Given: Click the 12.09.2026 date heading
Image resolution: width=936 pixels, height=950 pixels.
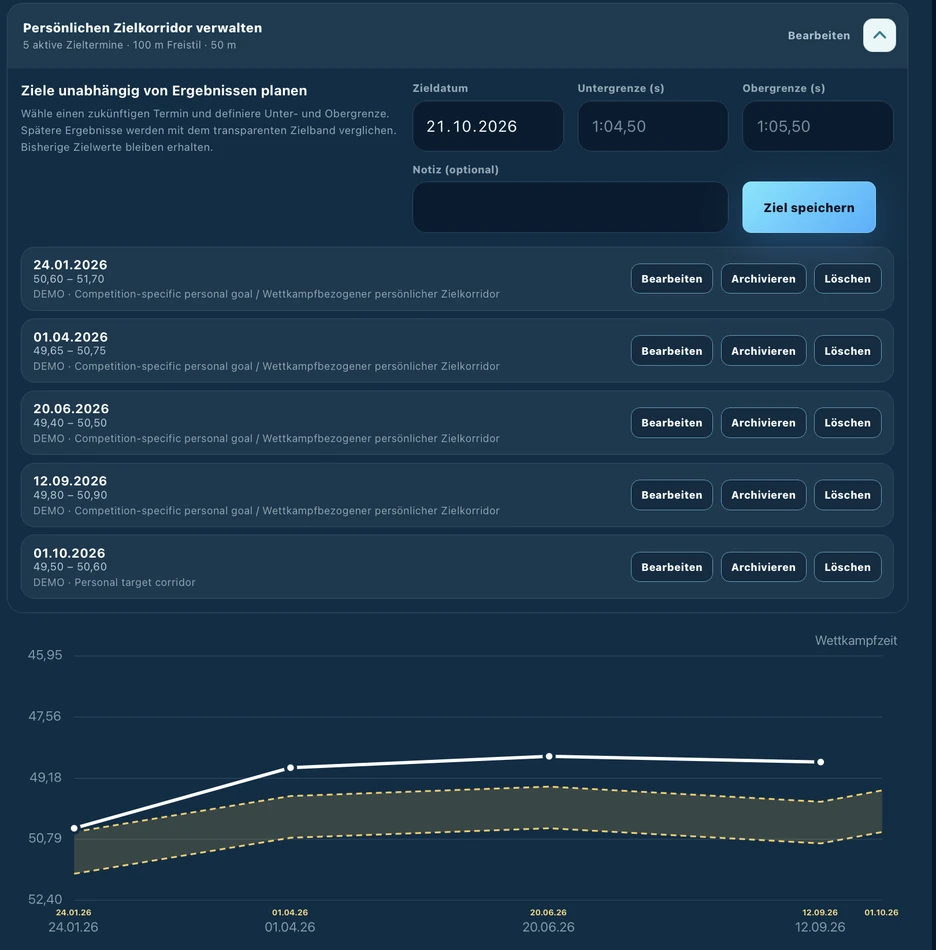Looking at the screenshot, I should 70,481.
